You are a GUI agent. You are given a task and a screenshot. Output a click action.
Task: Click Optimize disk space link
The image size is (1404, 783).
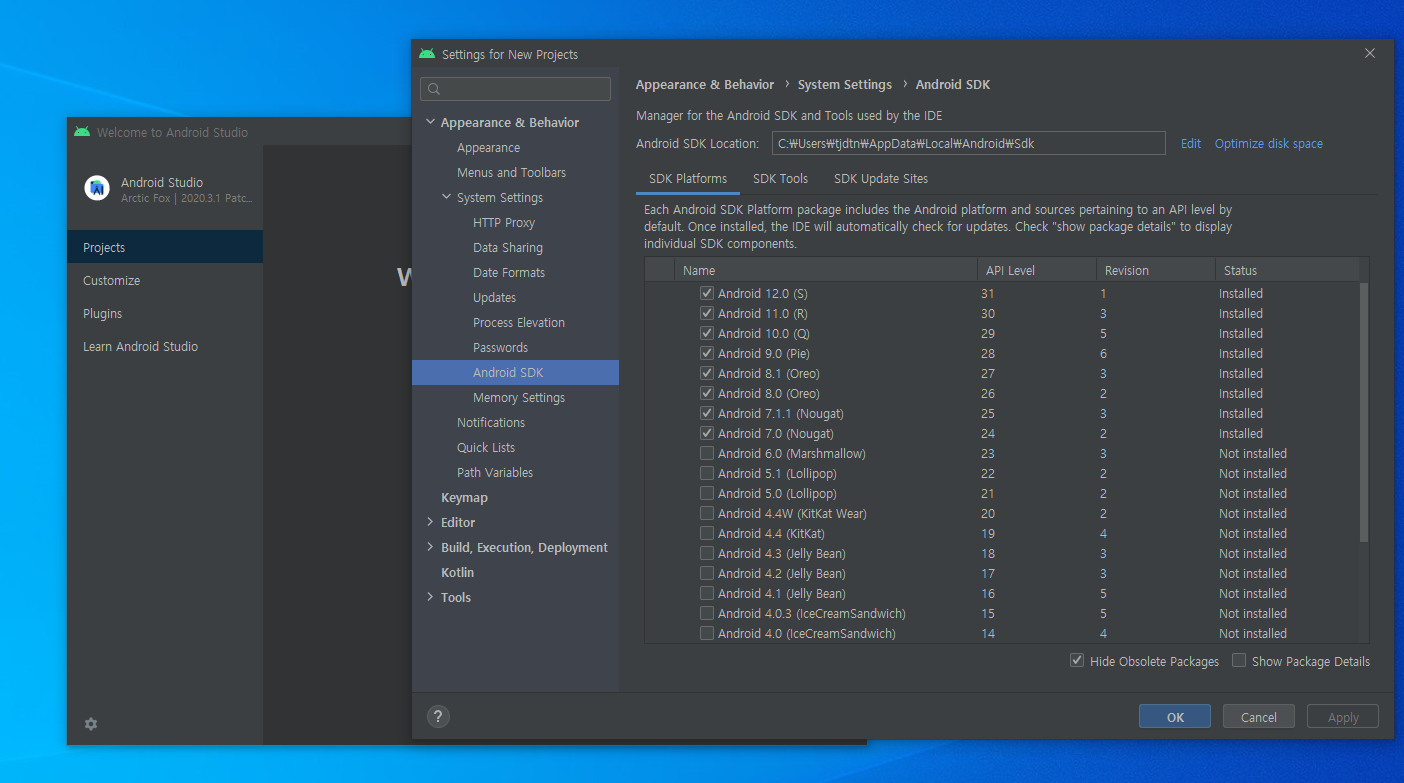(x=1268, y=143)
